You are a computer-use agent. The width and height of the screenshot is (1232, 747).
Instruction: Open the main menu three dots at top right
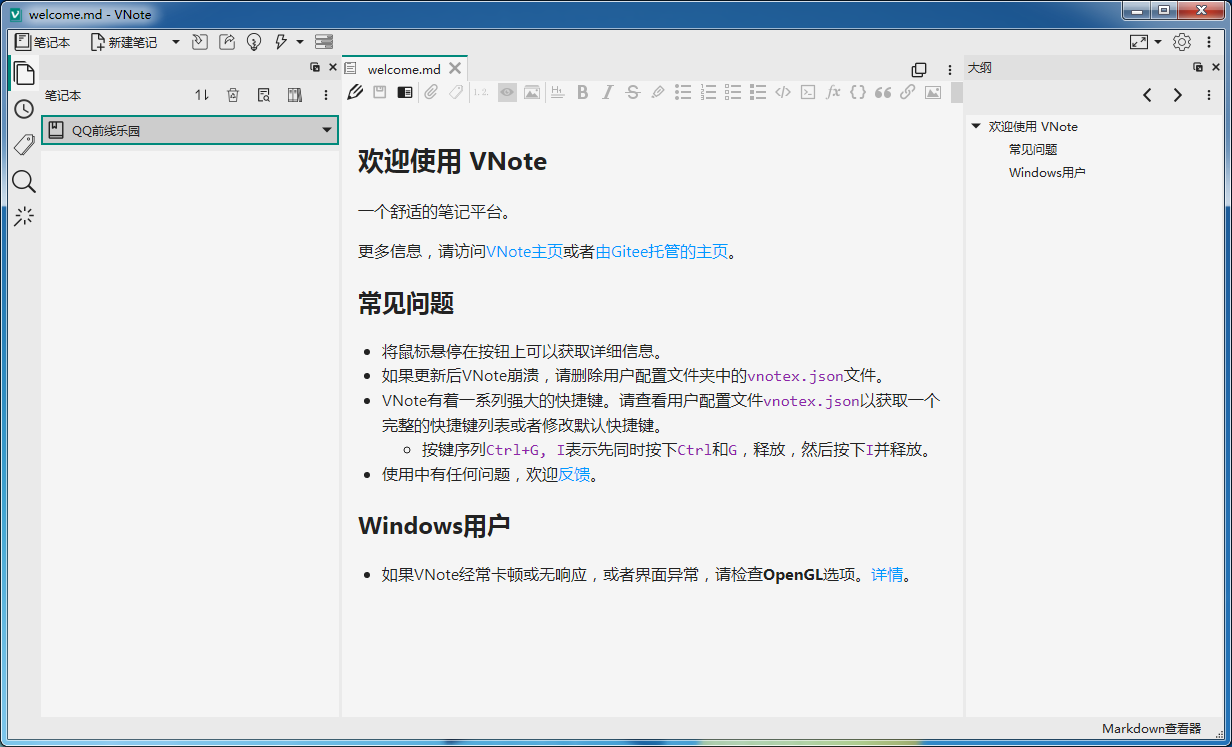(x=1209, y=42)
